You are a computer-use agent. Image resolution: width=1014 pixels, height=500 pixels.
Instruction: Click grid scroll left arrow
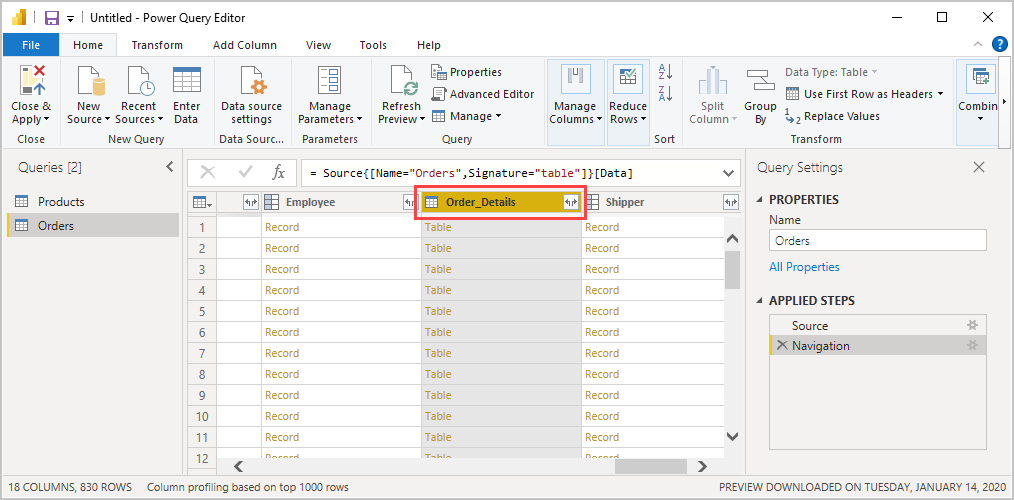(x=238, y=466)
